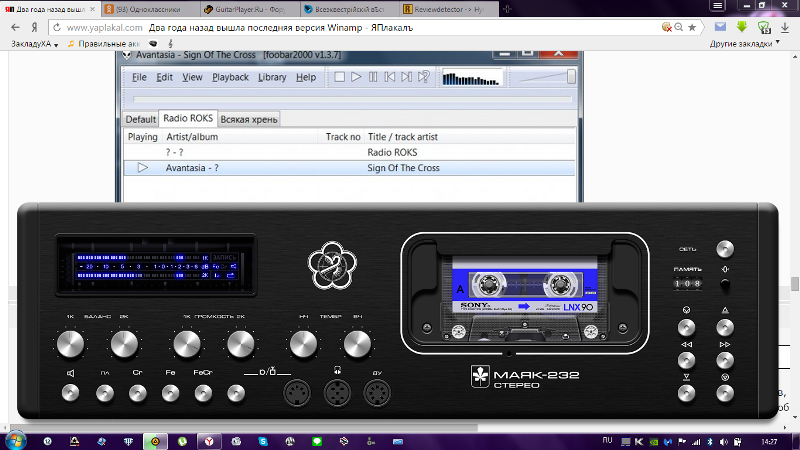Click the Play button in foobar2000 toolbar
Viewport: 800px width, 450px height.
click(356, 77)
